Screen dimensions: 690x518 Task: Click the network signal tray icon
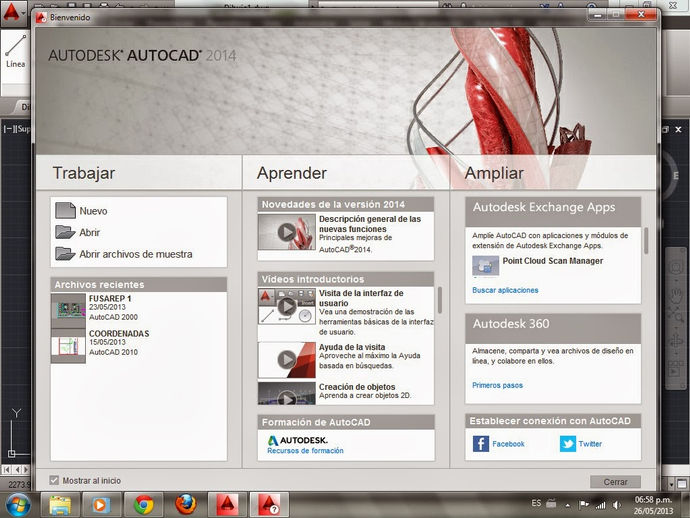click(600, 505)
